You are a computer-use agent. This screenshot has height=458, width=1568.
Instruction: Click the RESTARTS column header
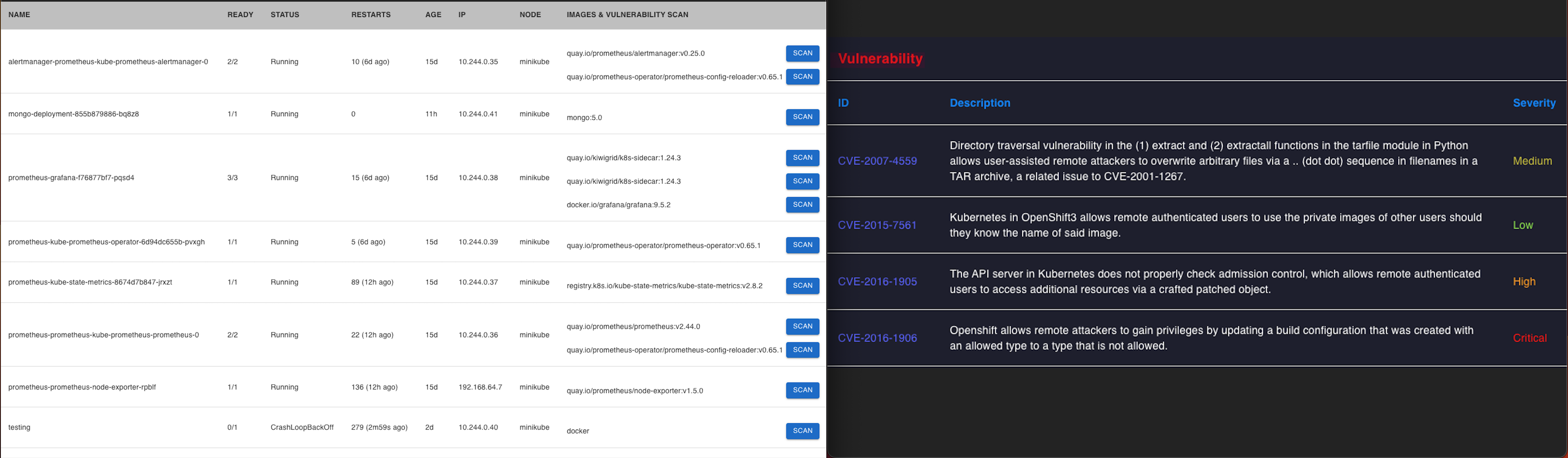tap(371, 15)
